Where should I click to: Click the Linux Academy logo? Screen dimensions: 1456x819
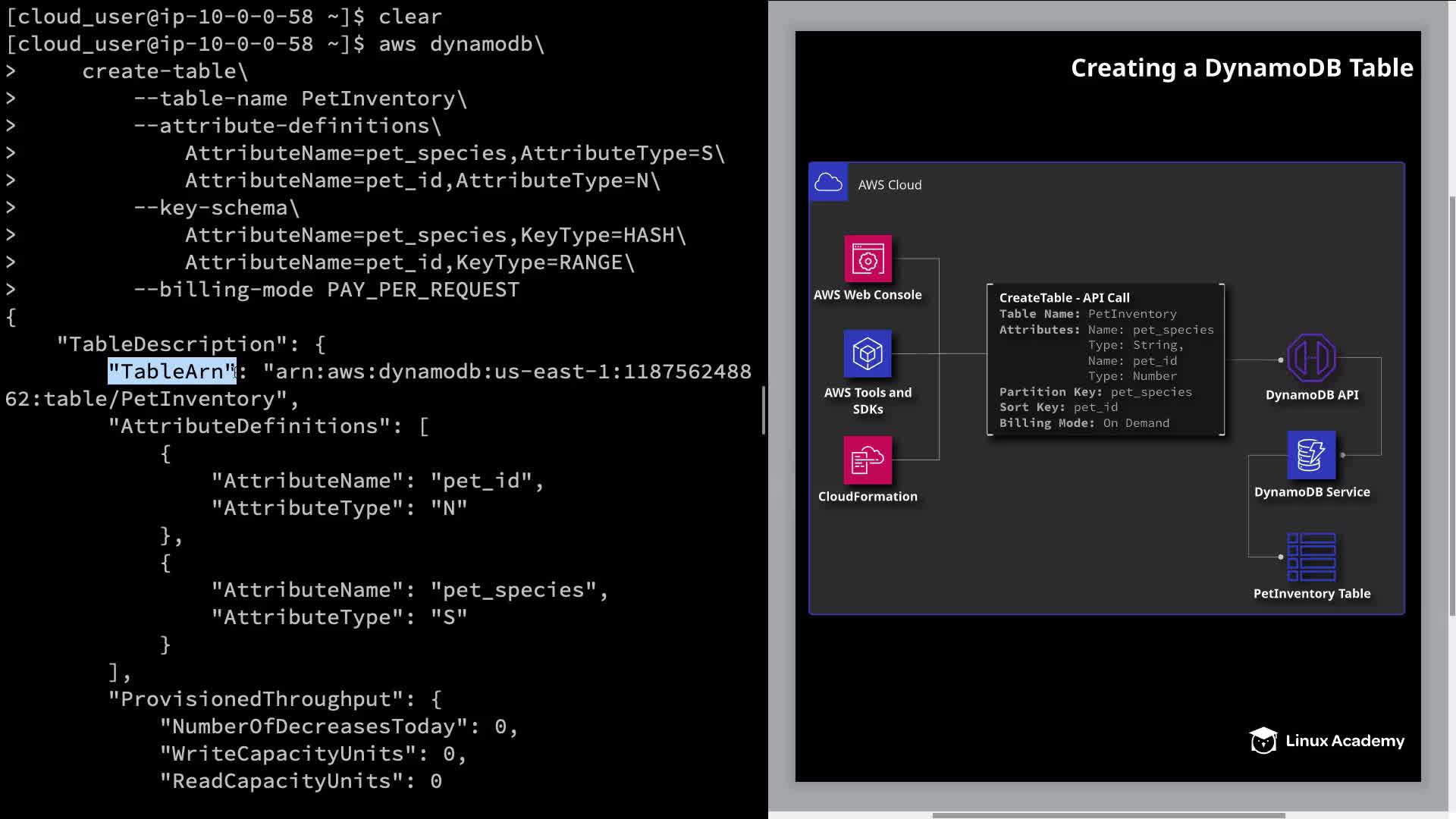click(1327, 741)
